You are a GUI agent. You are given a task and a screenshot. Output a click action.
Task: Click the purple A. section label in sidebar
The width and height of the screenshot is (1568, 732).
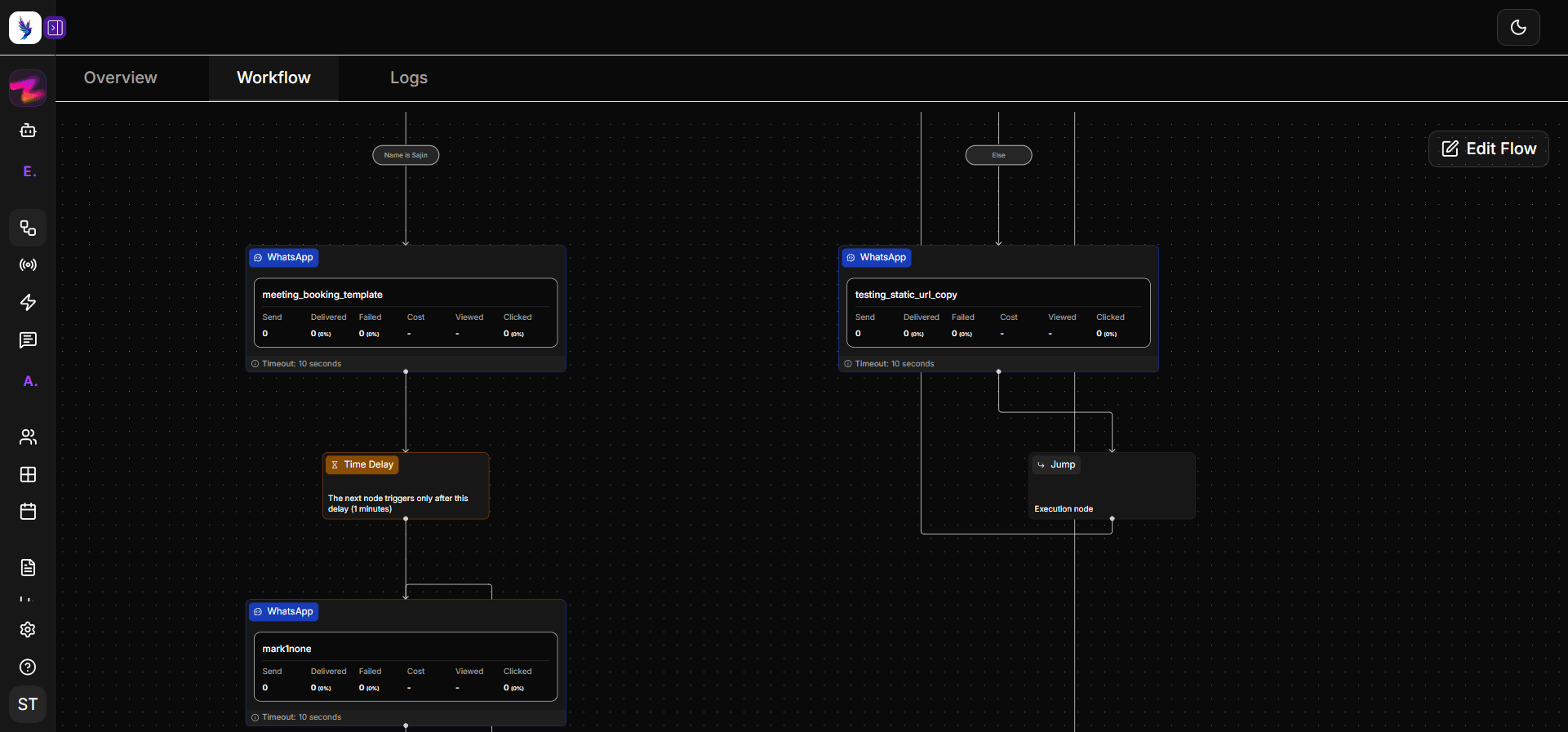[x=30, y=381]
